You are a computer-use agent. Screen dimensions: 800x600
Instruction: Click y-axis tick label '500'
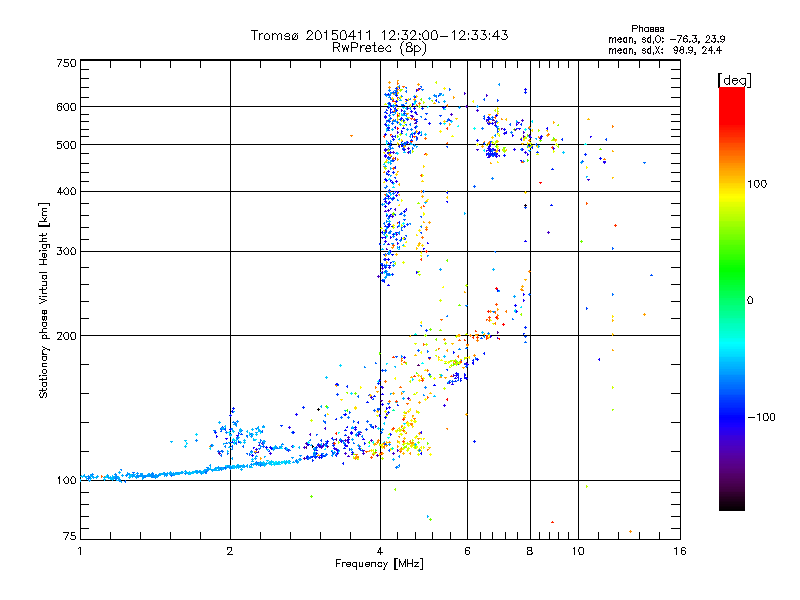coord(66,145)
